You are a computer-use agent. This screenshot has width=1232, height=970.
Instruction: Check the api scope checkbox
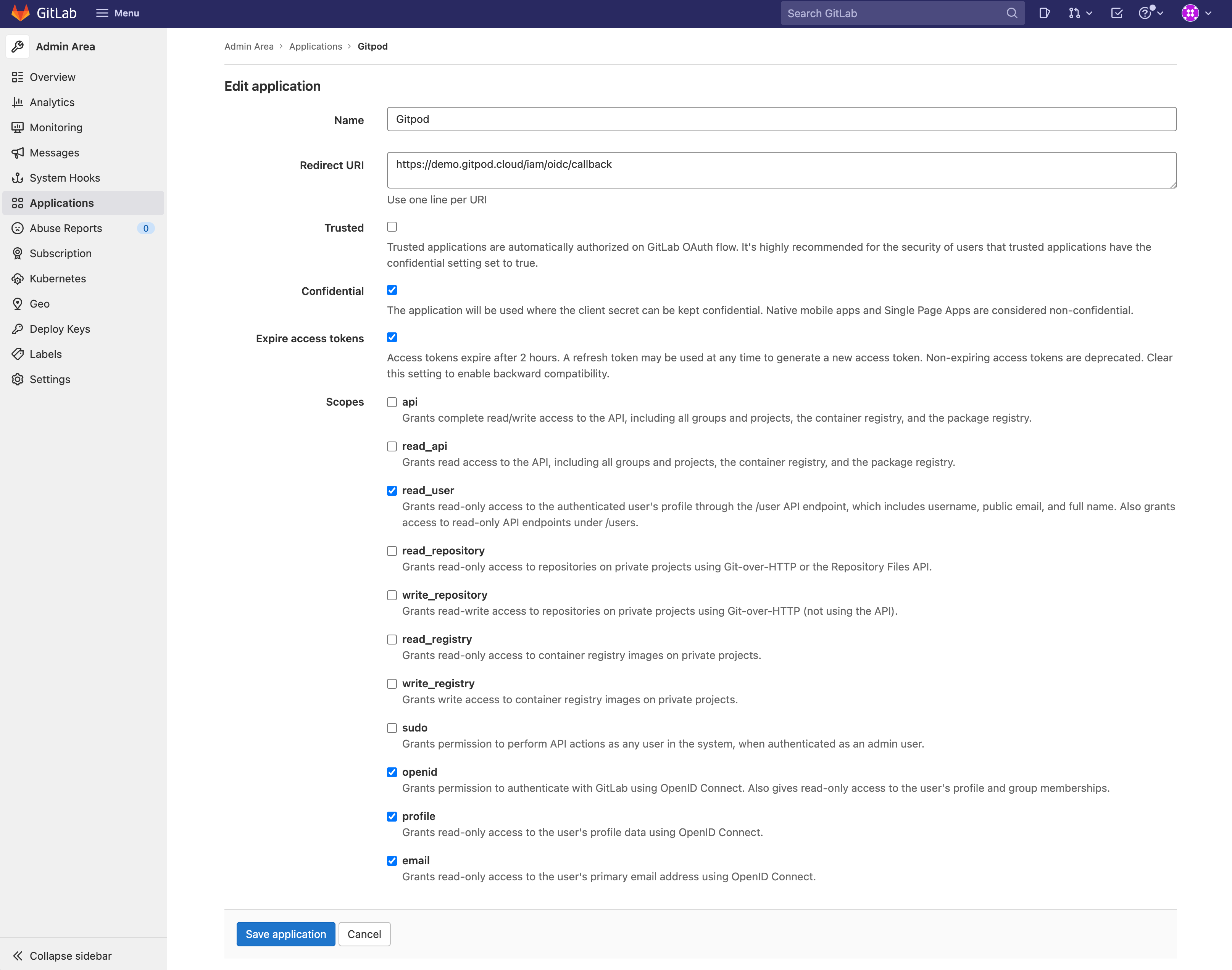(392, 402)
